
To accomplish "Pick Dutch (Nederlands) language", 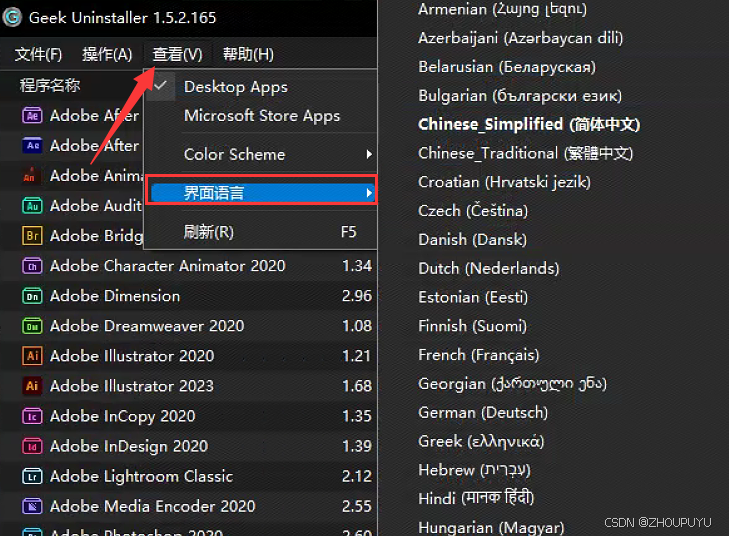I will (489, 269).
